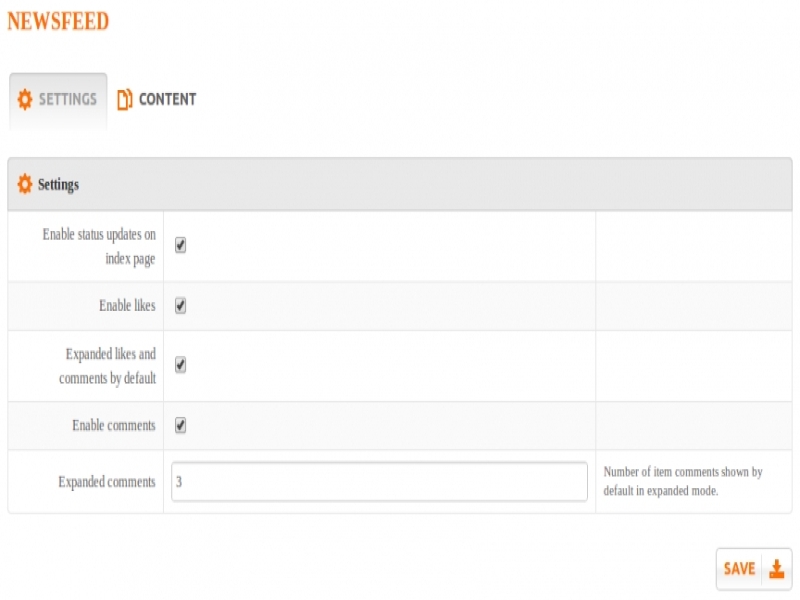Click the "Enable likes" label text
Screen dimensions: 800x600
pos(127,306)
